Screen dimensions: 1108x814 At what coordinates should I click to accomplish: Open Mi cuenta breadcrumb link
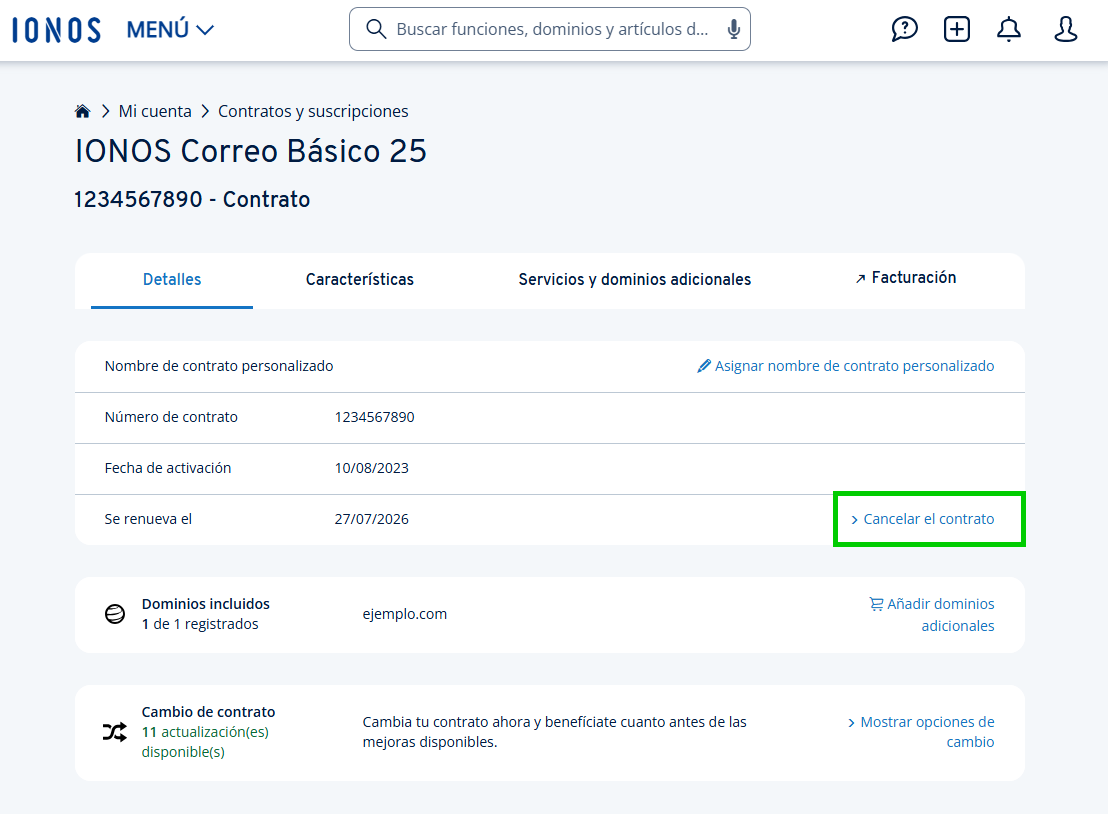coord(155,111)
